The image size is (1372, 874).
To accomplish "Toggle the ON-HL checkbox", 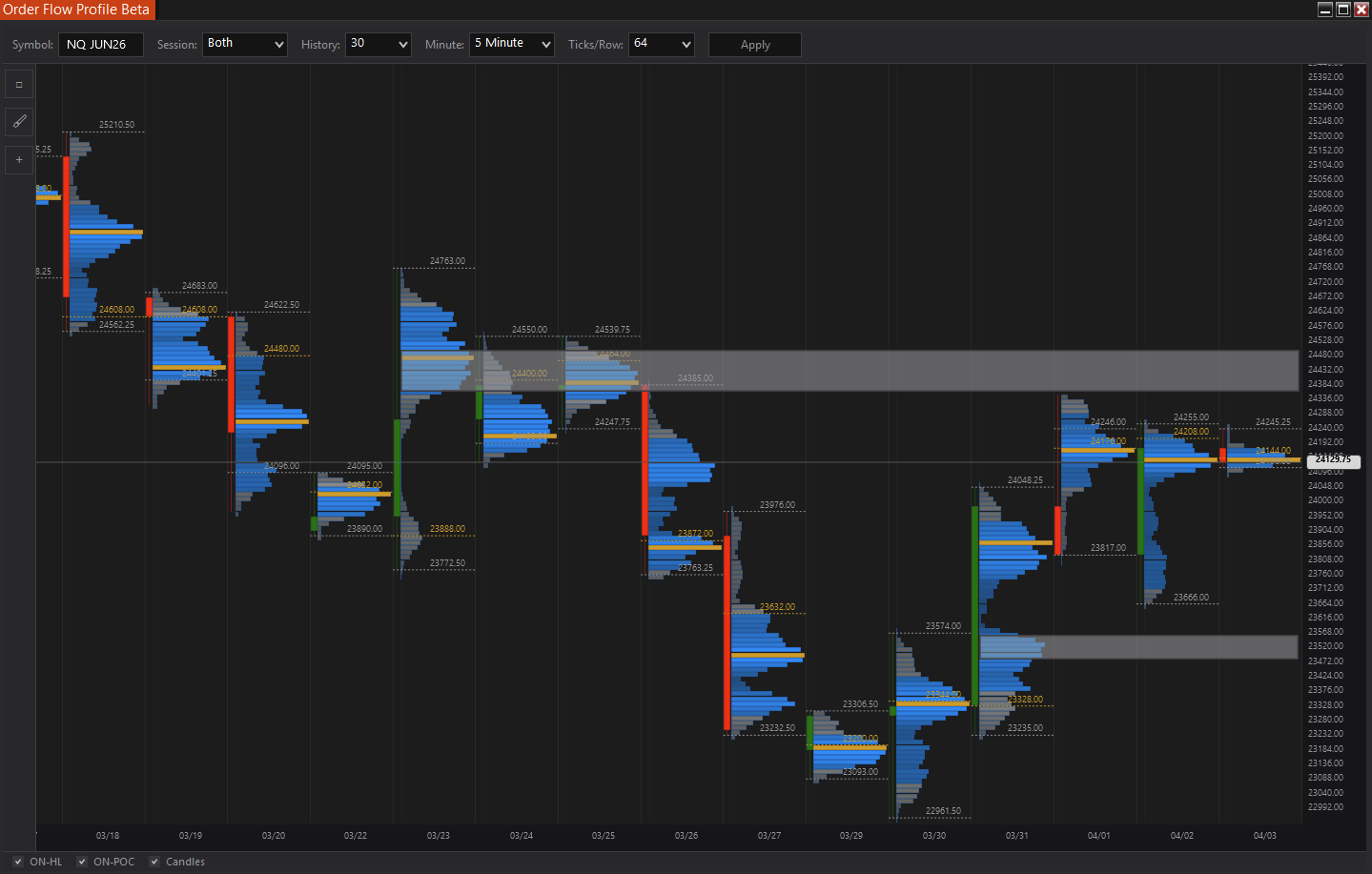I will point(18,862).
